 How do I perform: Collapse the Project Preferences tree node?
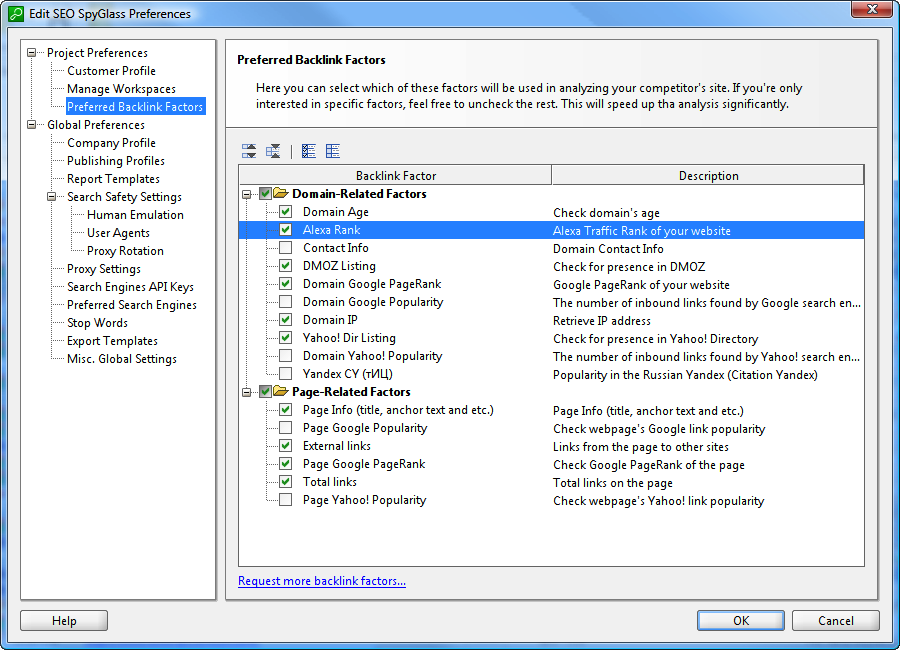tap(32, 52)
